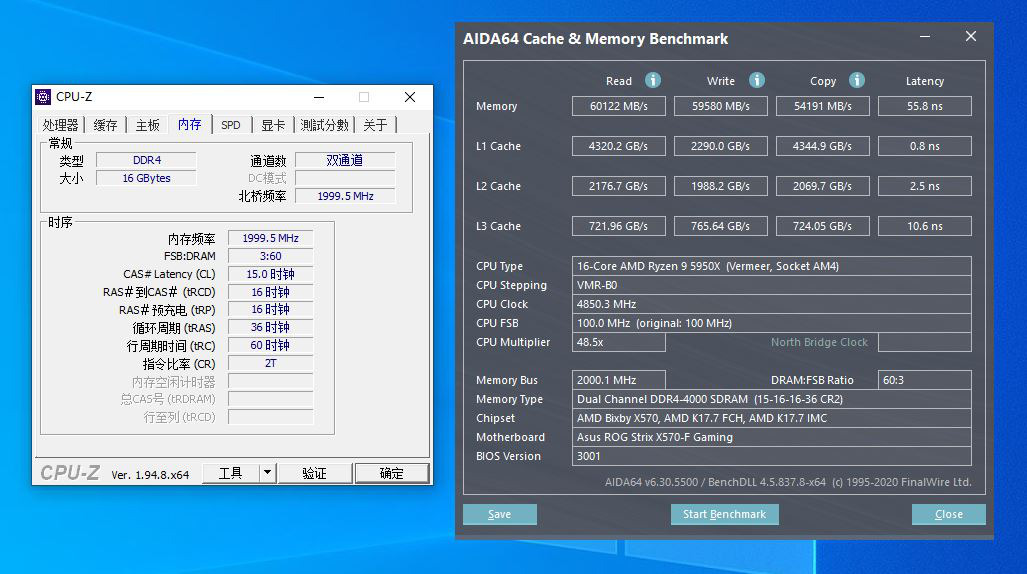
Task: Switch to the 处理器 tab
Action: 60,125
